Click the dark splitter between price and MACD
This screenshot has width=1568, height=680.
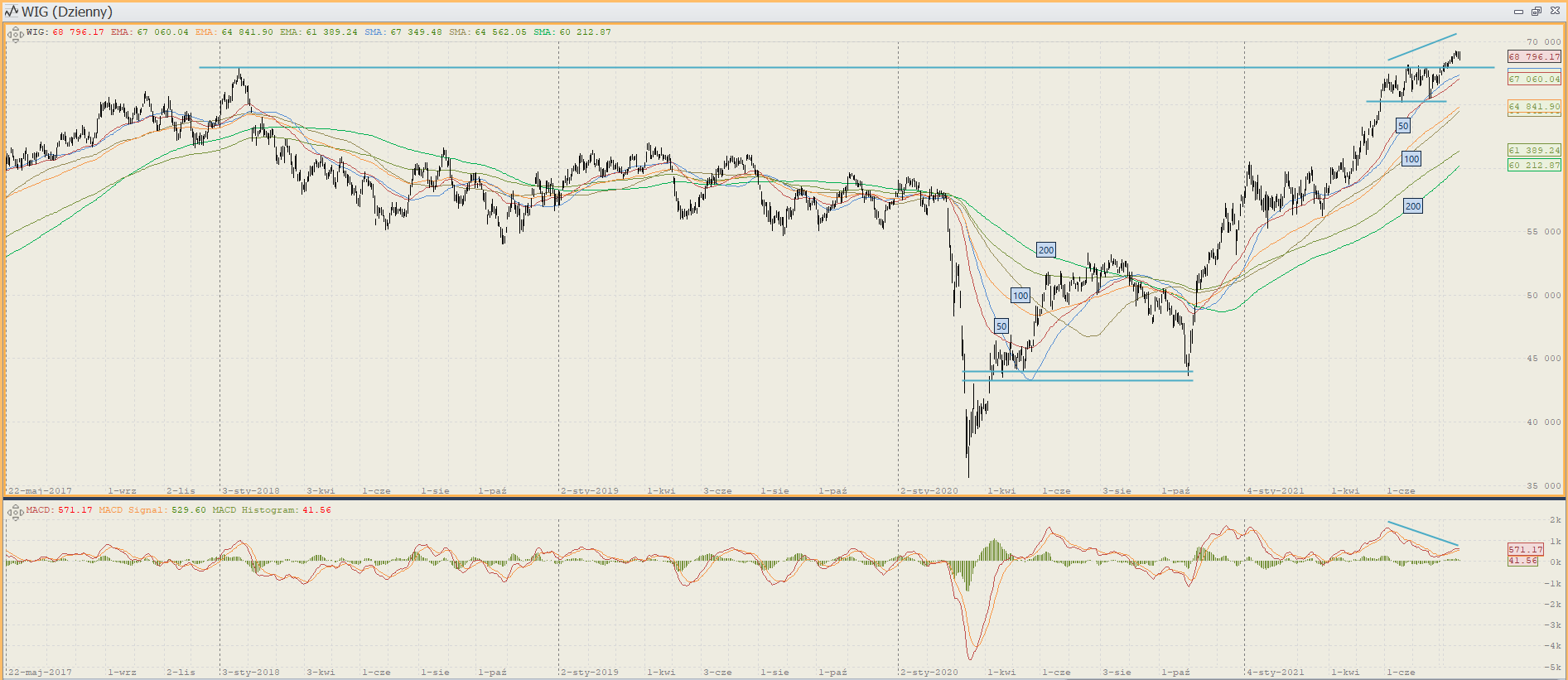[x=784, y=499]
